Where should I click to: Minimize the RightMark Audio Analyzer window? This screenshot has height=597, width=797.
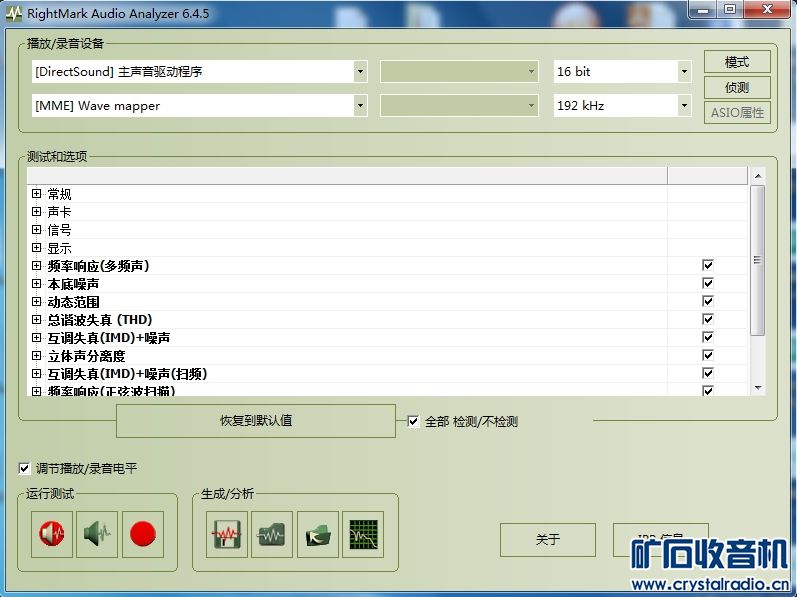(x=703, y=10)
